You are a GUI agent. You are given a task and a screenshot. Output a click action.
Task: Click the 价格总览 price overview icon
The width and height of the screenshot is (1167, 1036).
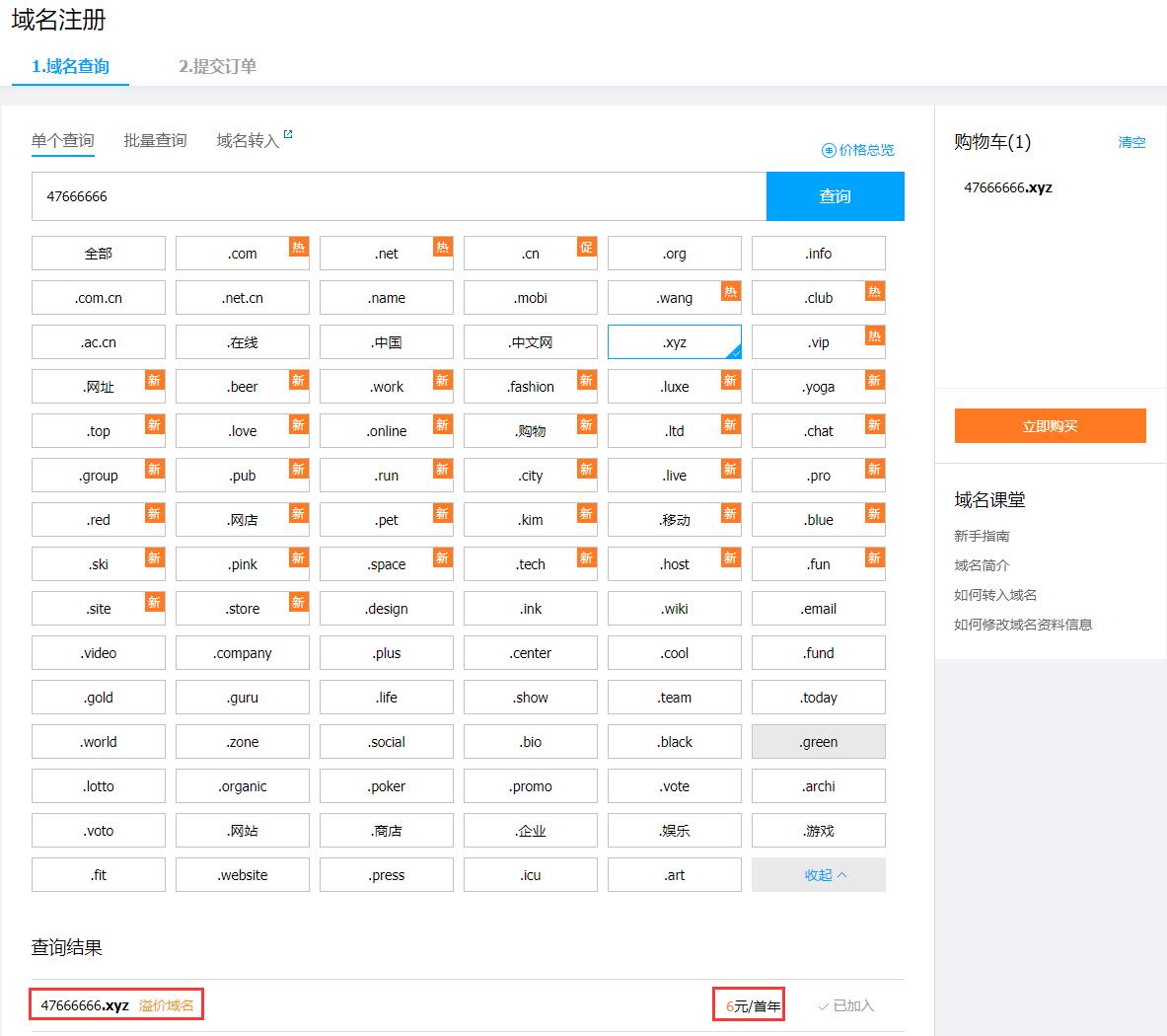click(x=829, y=150)
